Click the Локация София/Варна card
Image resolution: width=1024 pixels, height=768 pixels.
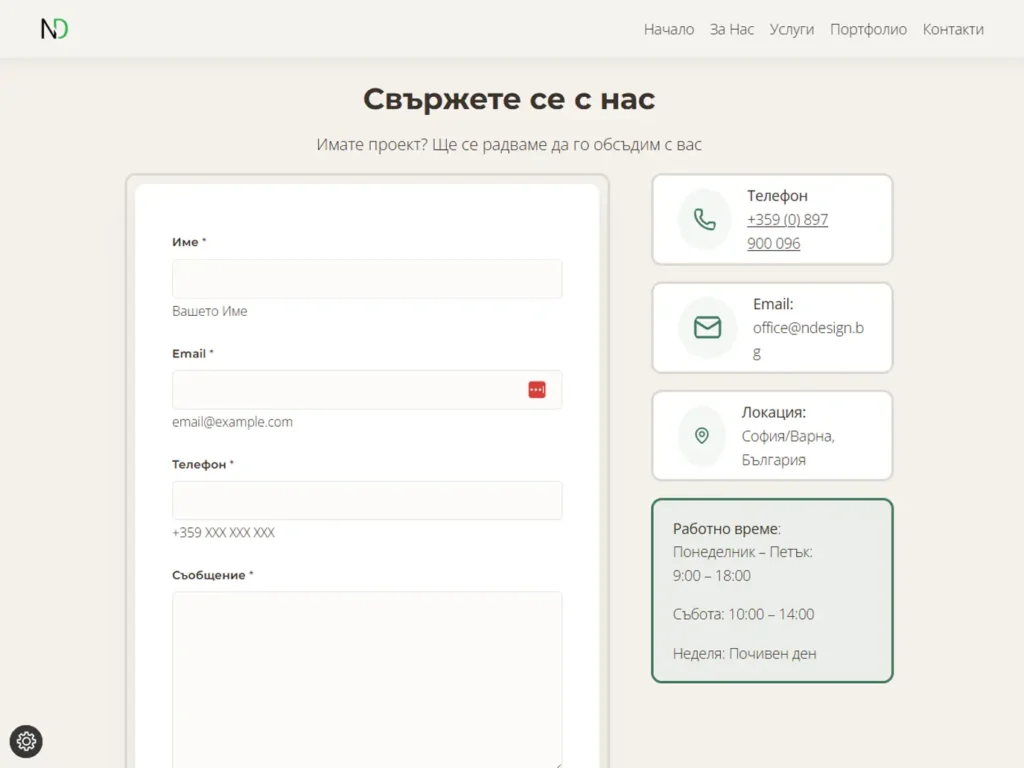click(771, 435)
